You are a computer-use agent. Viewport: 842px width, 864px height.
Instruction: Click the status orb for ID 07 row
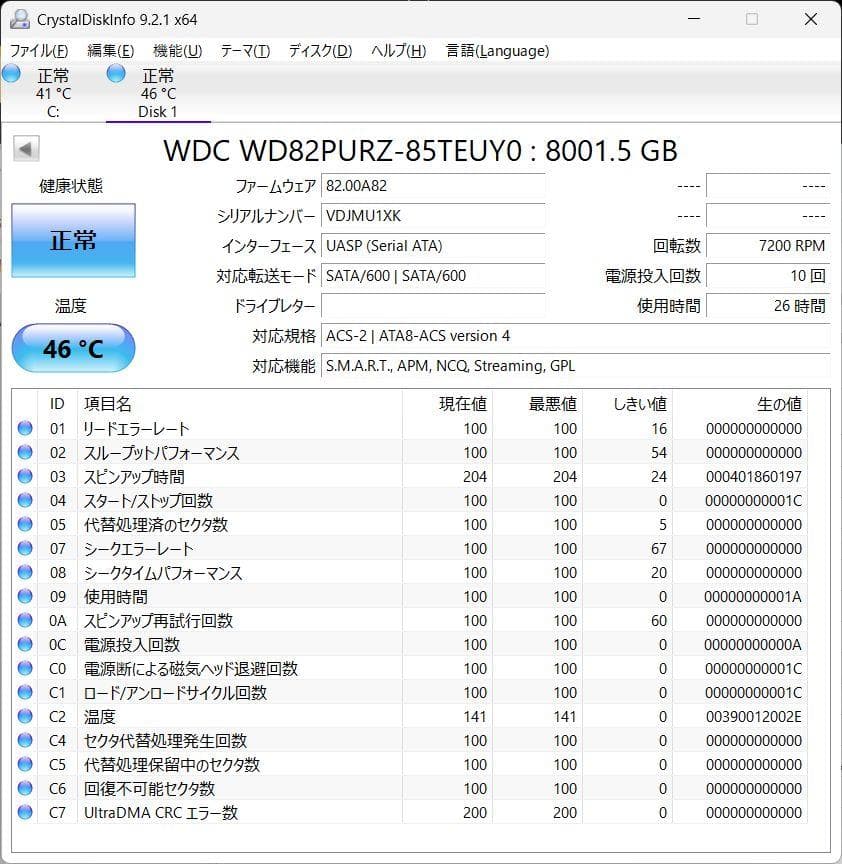point(25,548)
